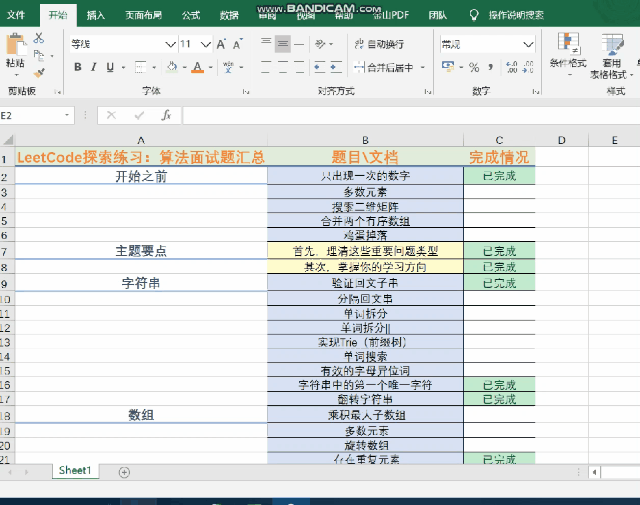Open the Name Box dropdown arrow
The width and height of the screenshot is (640, 505).
tap(67, 116)
